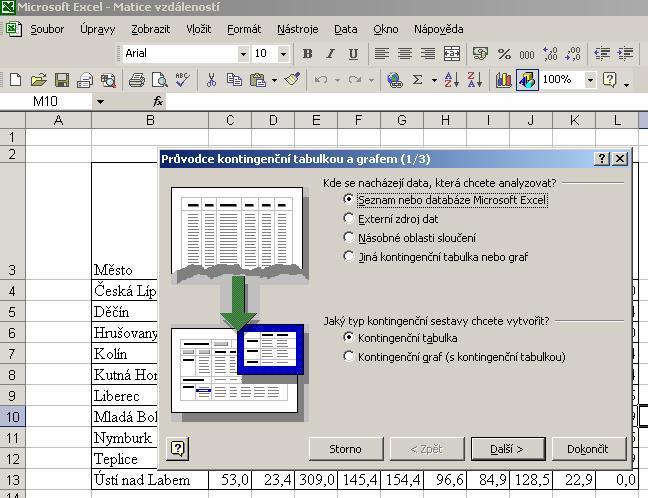Print the workbook

click(137, 80)
